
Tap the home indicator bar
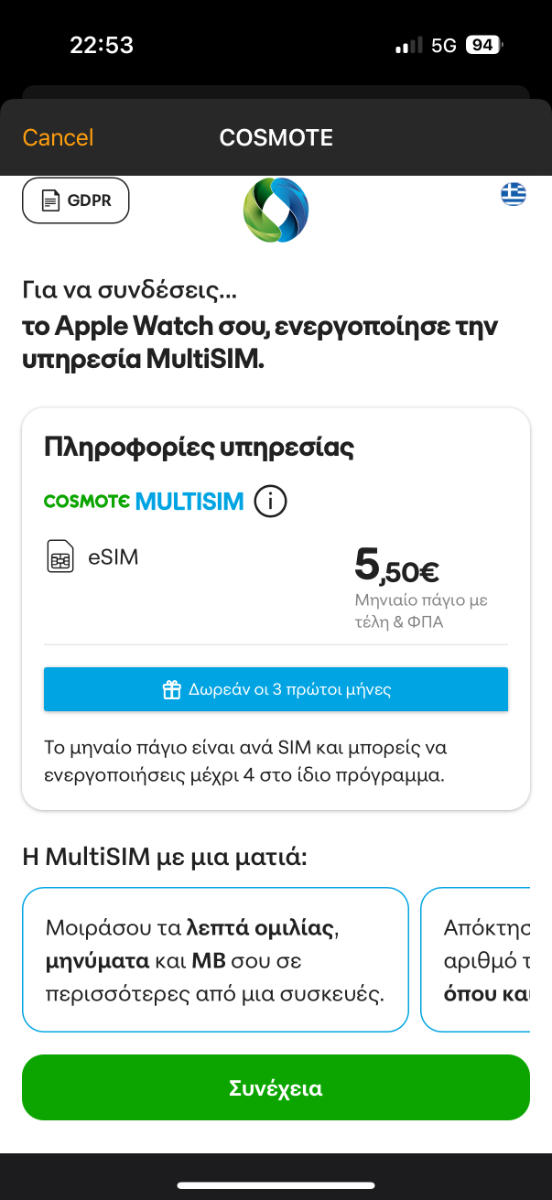[276, 1184]
